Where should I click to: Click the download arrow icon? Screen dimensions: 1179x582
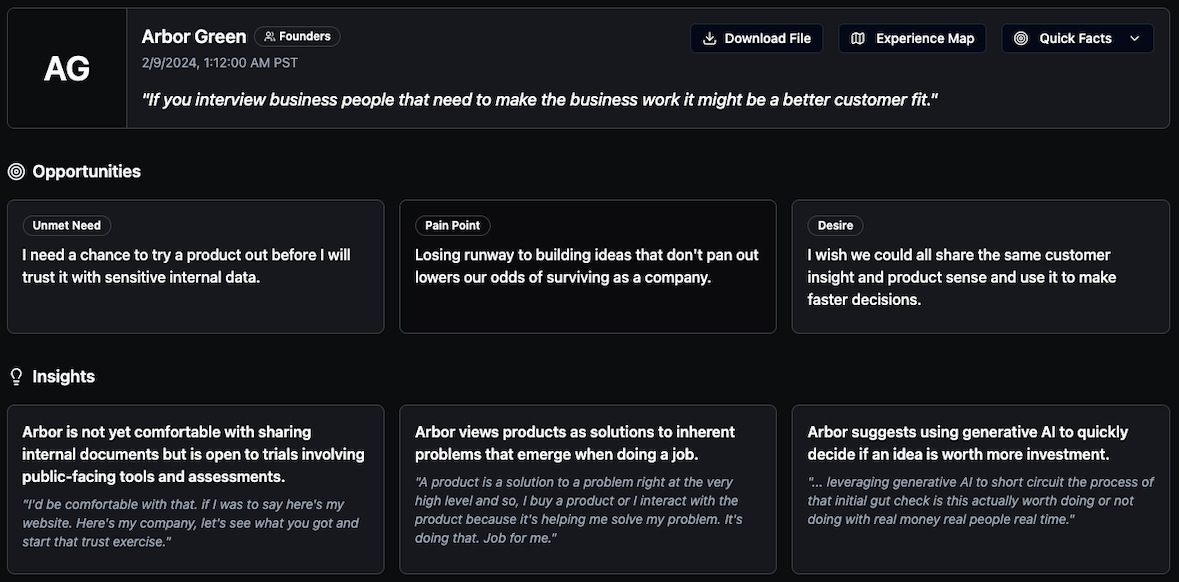click(709, 38)
